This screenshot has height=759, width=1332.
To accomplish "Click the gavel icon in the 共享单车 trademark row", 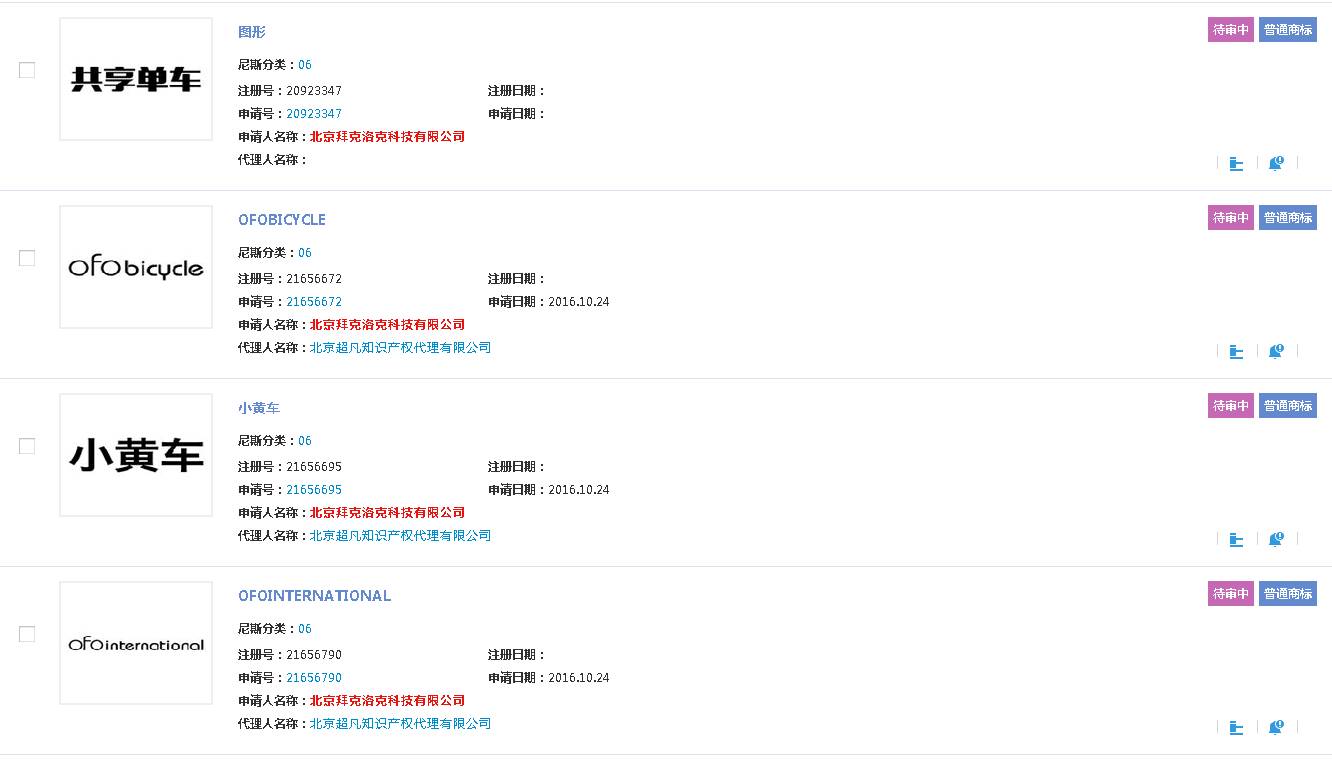I will tap(1236, 163).
